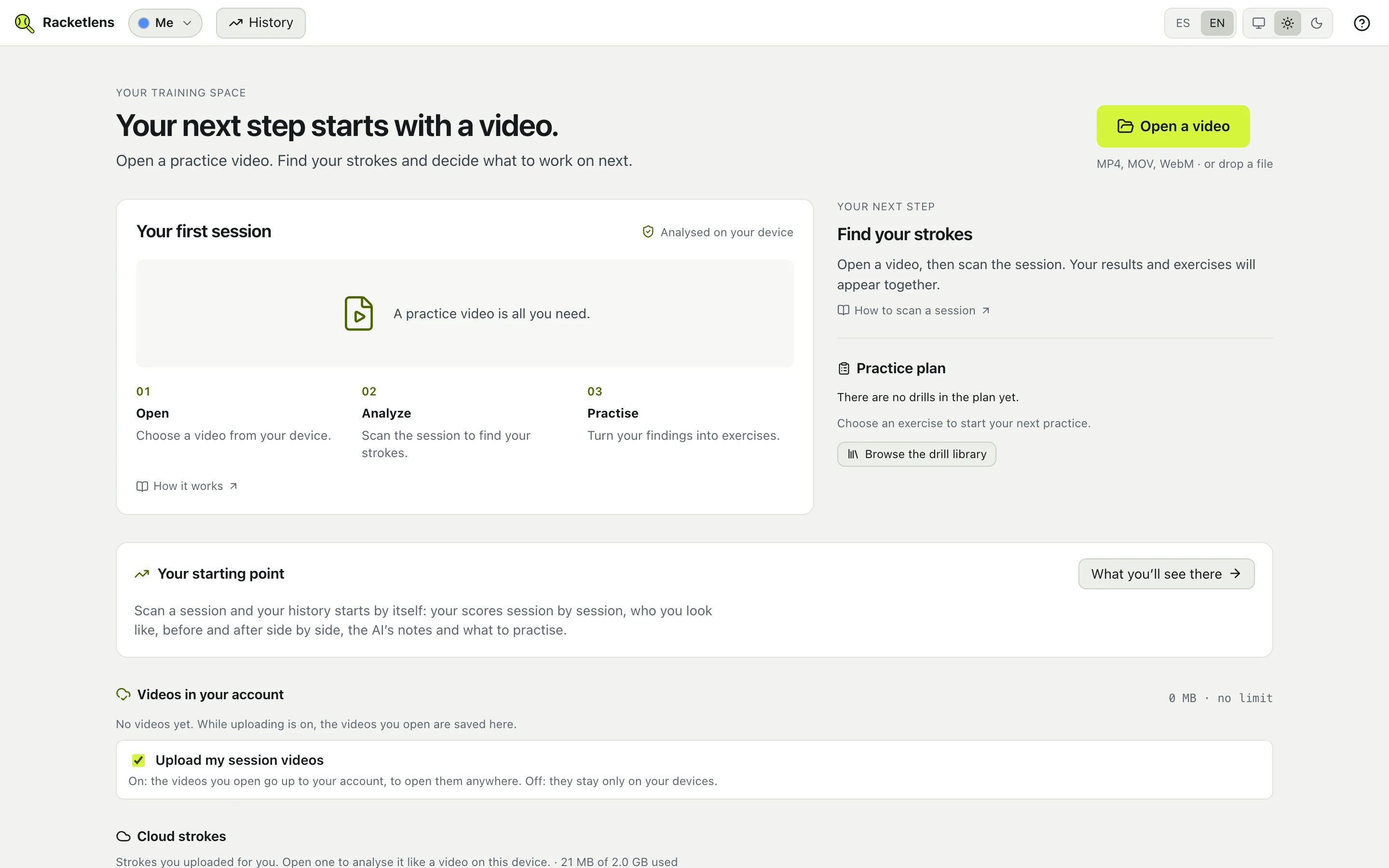1389x868 pixels.
Task: Switch to system theme monitor icon
Action: point(1258,23)
